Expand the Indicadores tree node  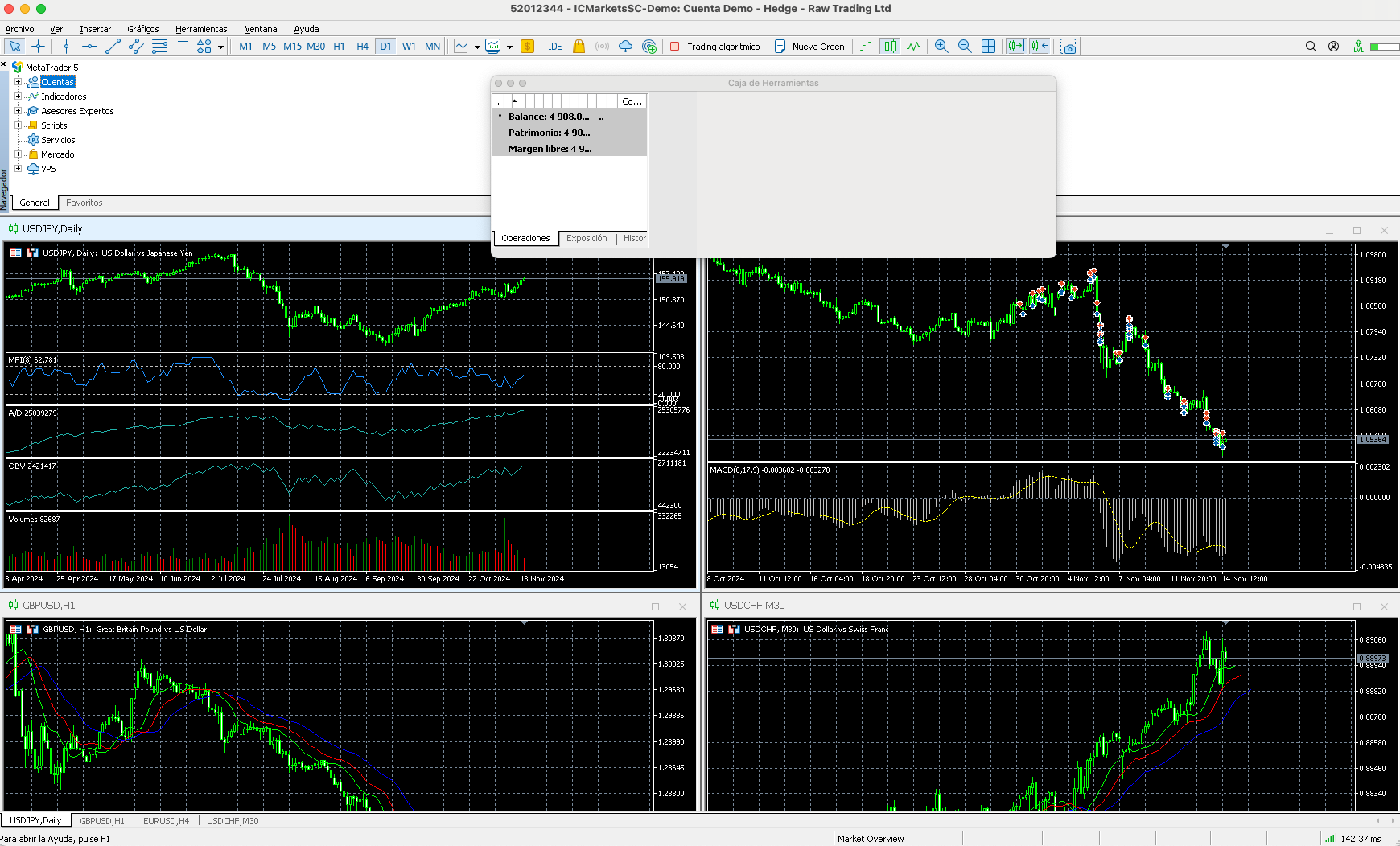pos(18,97)
